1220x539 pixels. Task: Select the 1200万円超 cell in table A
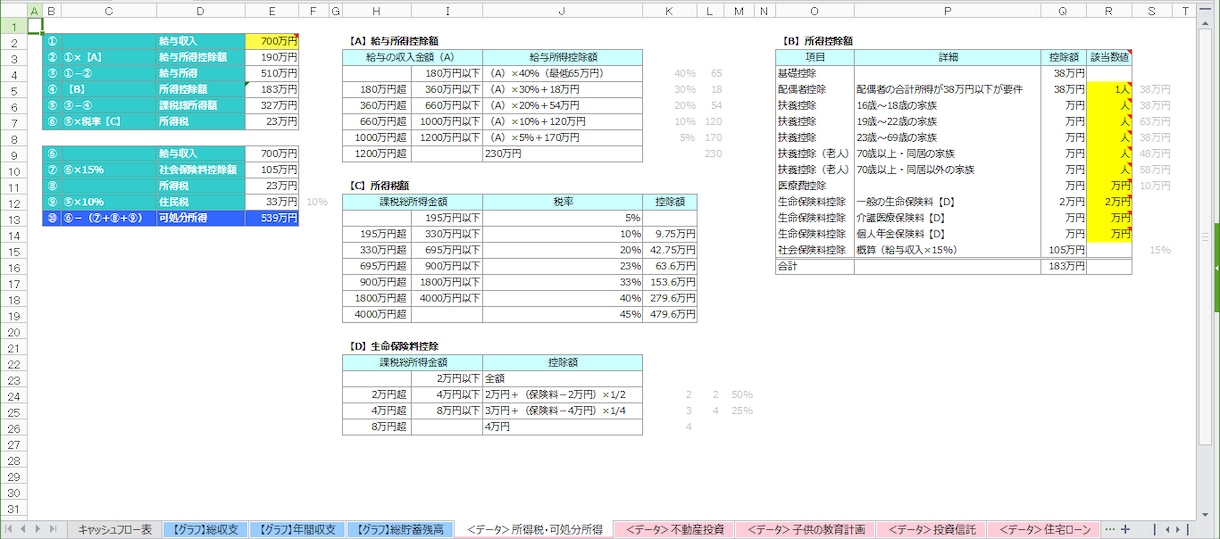coord(377,154)
